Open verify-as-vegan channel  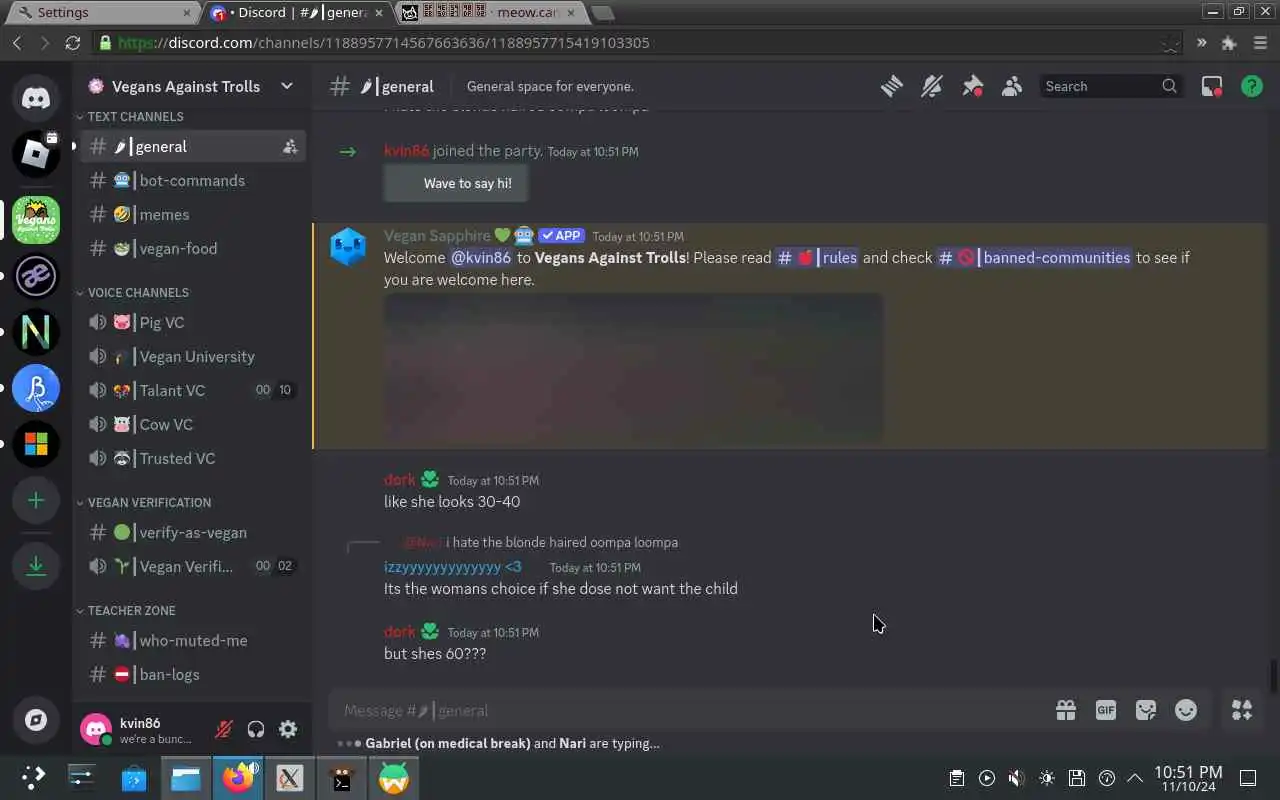(x=193, y=533)
